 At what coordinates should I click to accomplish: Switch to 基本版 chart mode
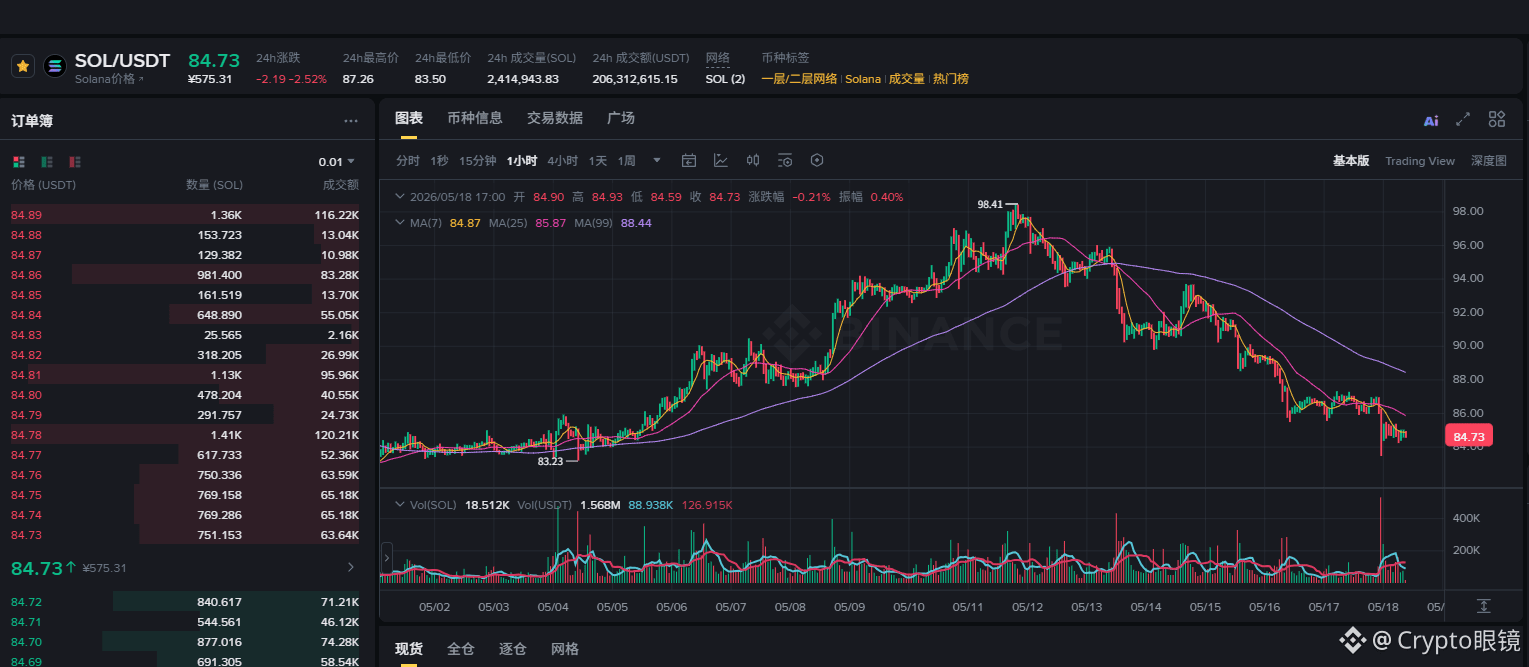pos(1351,161)
